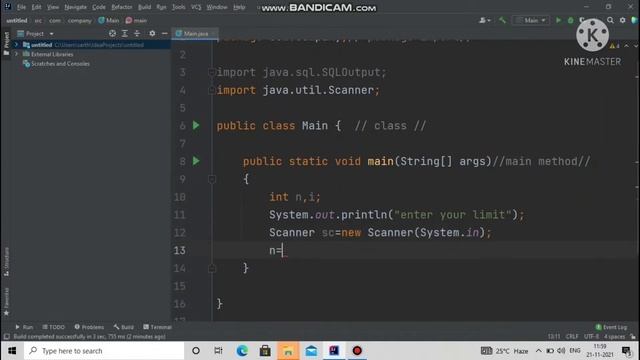This screenshot has width=640, height=360.
Task: Open the user account icon in toolbar
Action: (x=484, y=20)
